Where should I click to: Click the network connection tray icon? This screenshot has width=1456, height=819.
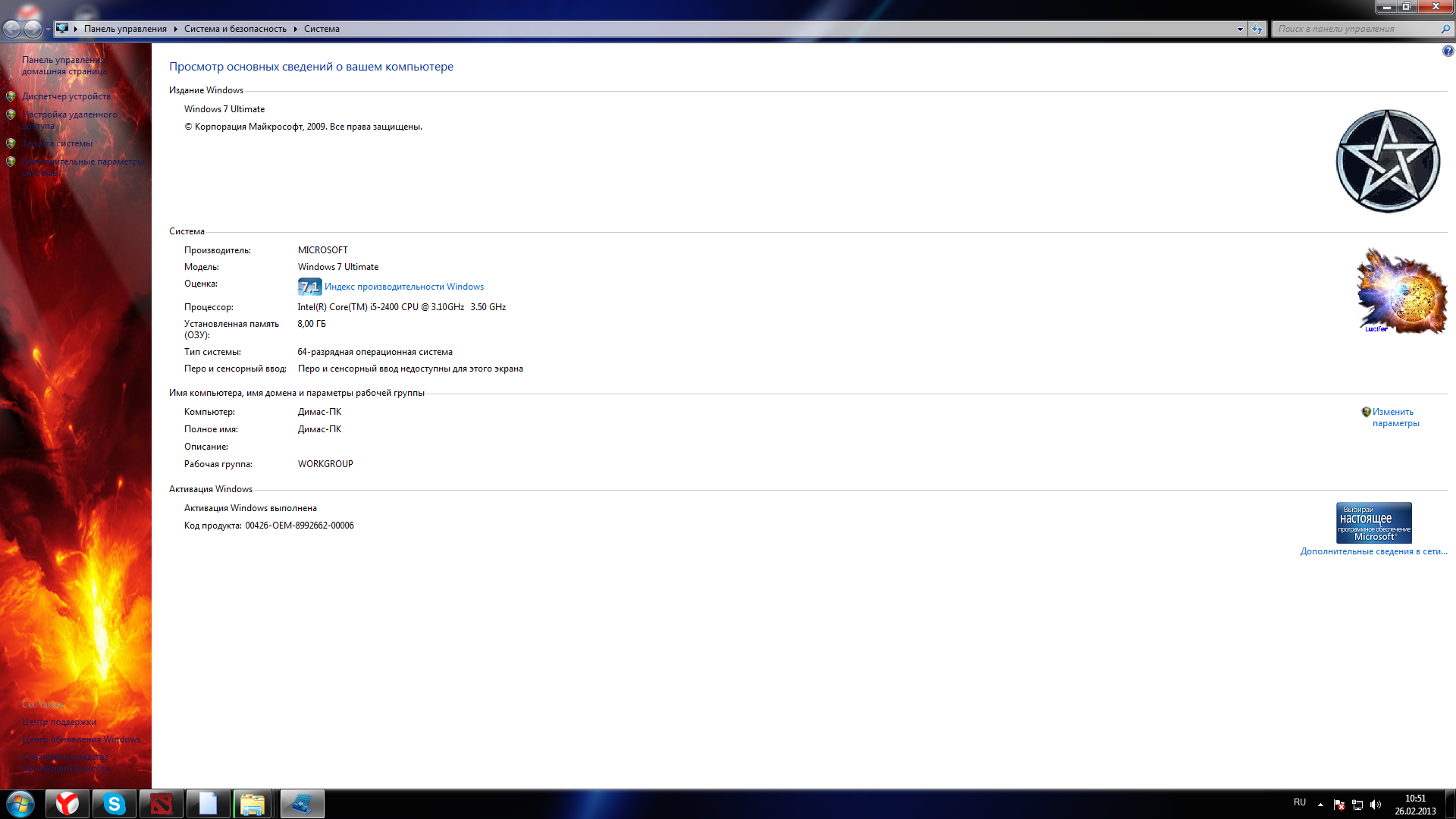click(1357, 805)
